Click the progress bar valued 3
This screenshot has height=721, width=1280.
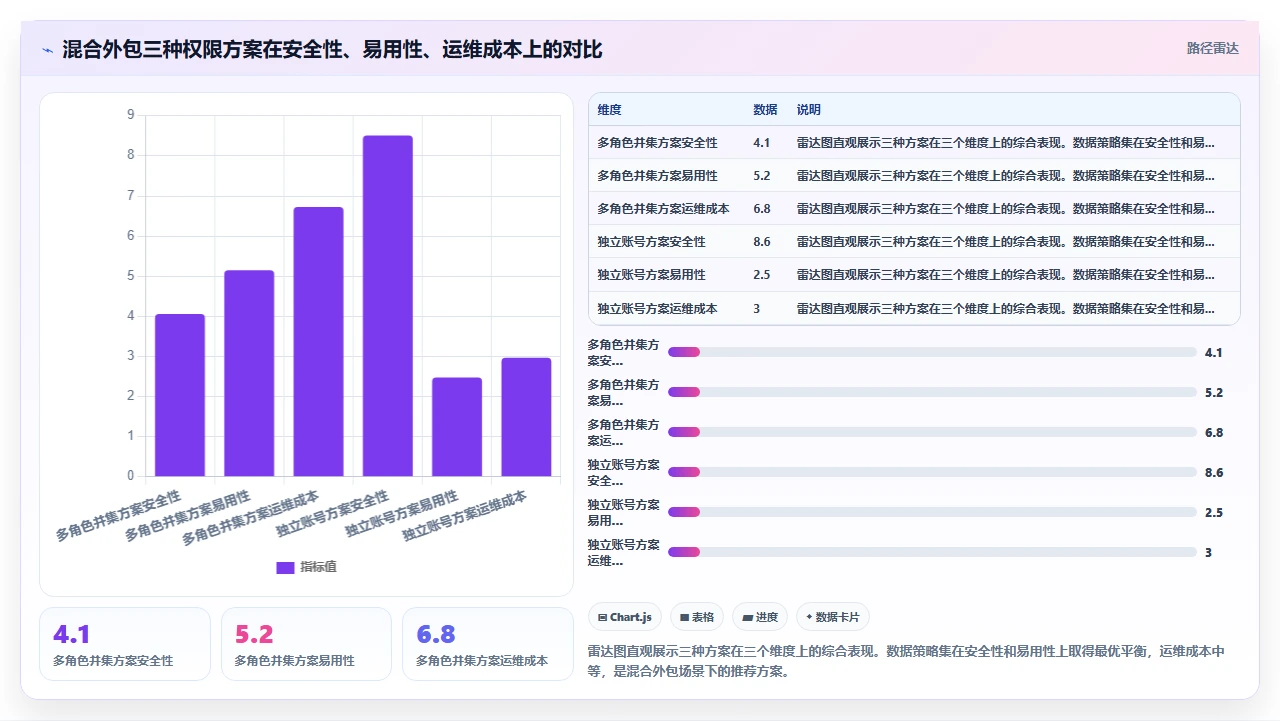[932, 552]
